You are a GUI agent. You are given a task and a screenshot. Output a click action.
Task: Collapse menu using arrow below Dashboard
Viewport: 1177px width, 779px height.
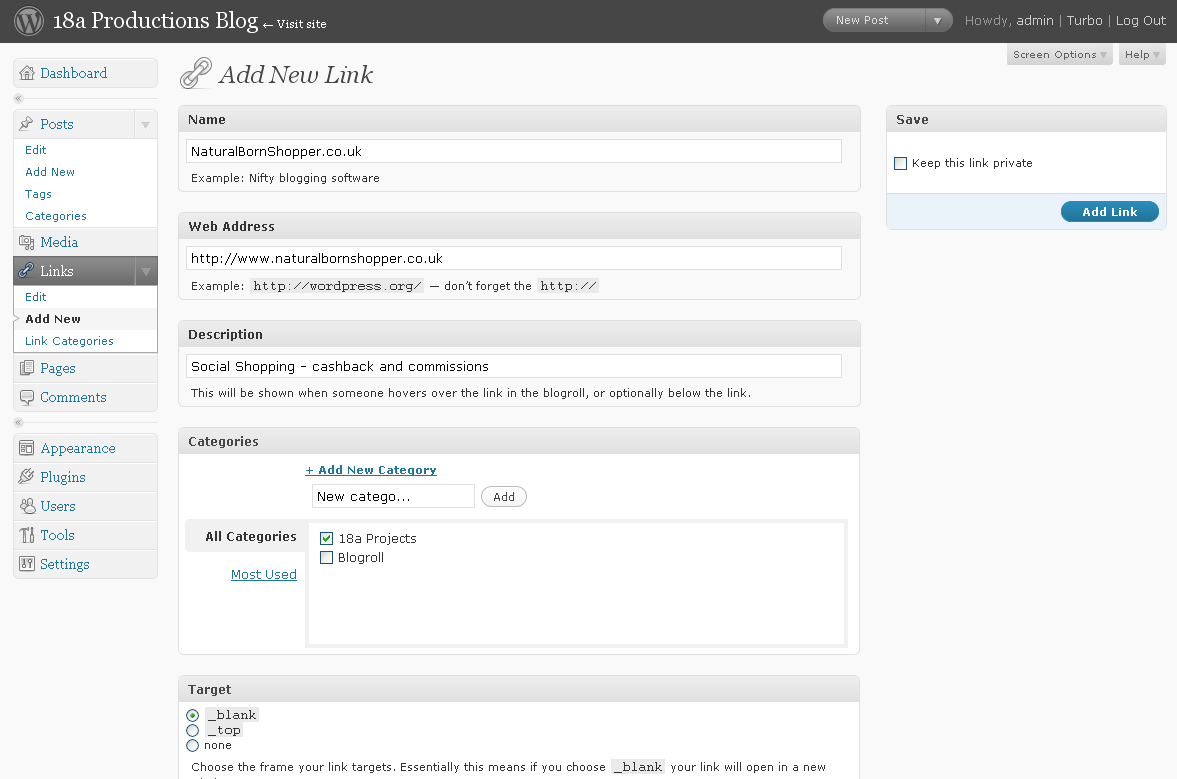click(19, 98)
